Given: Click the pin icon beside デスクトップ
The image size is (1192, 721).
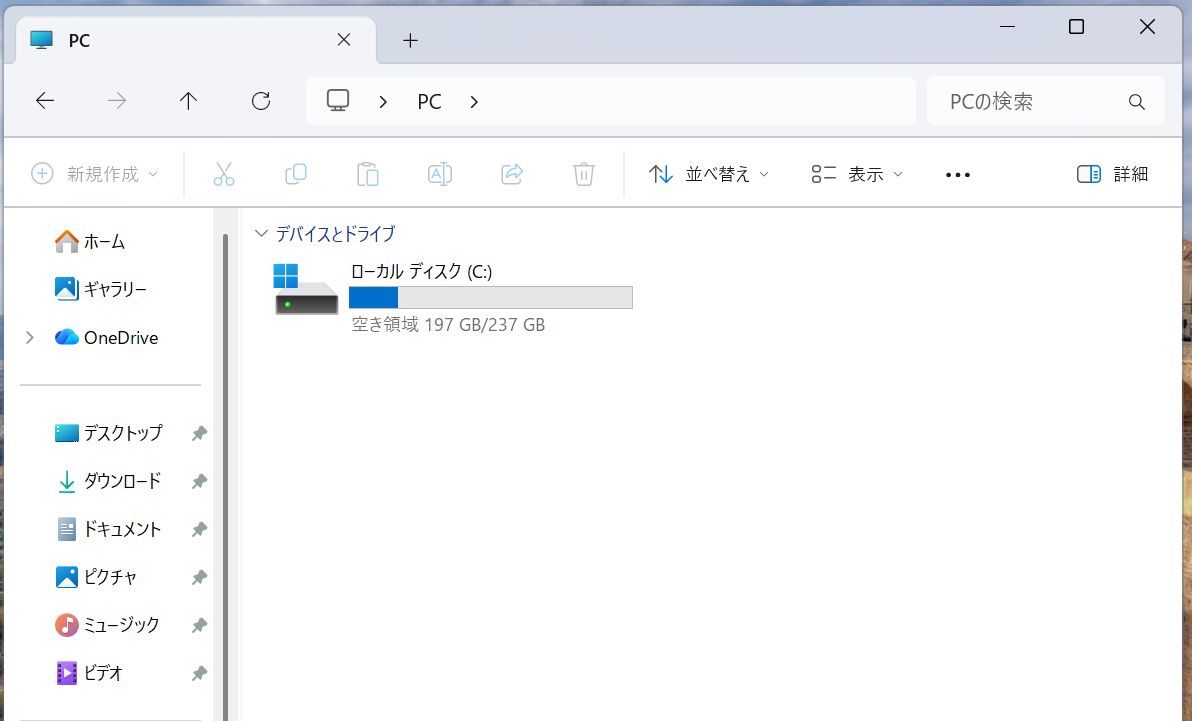Looking at the screenshot, I should click(199, 434).
